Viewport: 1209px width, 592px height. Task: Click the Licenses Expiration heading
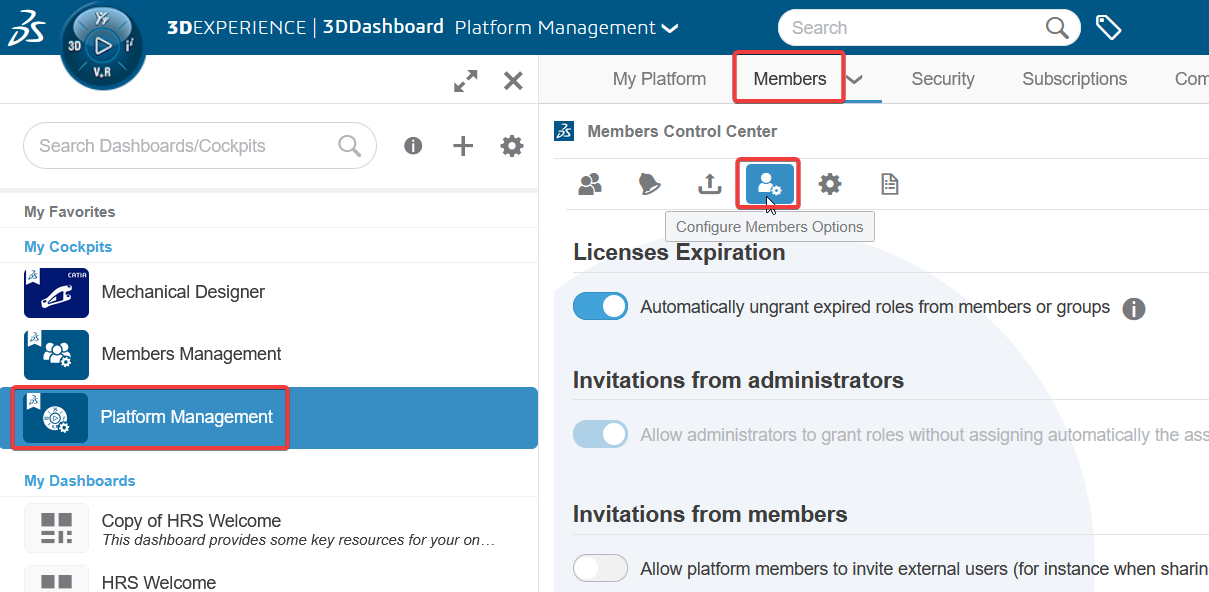coord(679,253)
